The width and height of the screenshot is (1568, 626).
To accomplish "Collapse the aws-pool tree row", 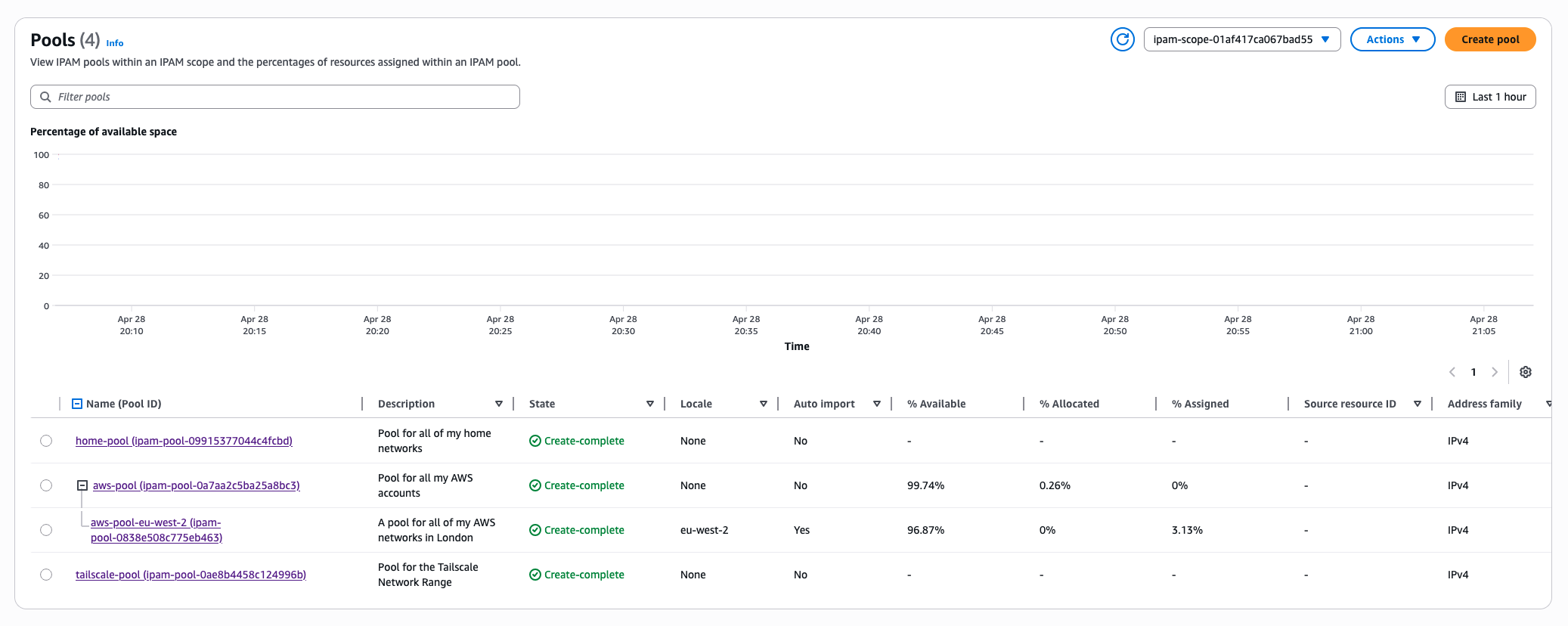I will 82,485.
